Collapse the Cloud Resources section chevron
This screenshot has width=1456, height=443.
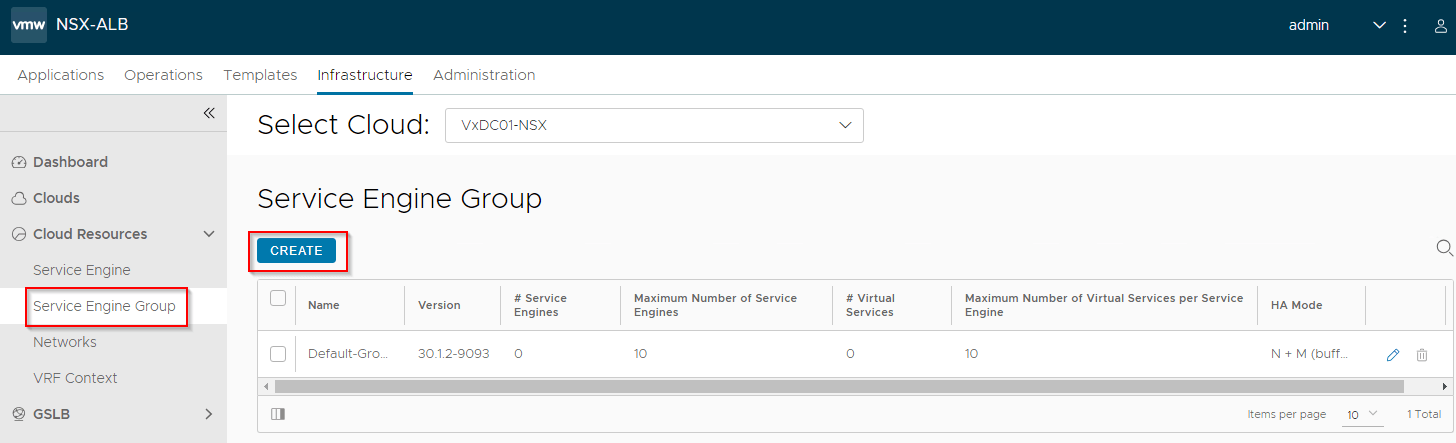pos(209,234)
